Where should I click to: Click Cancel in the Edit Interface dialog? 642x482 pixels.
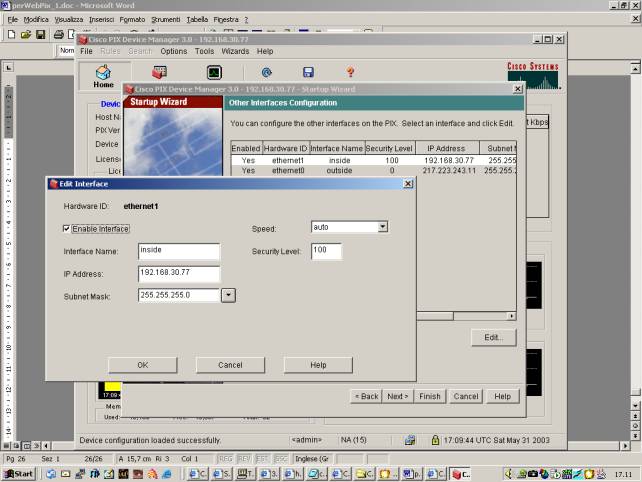coord(230,365)
